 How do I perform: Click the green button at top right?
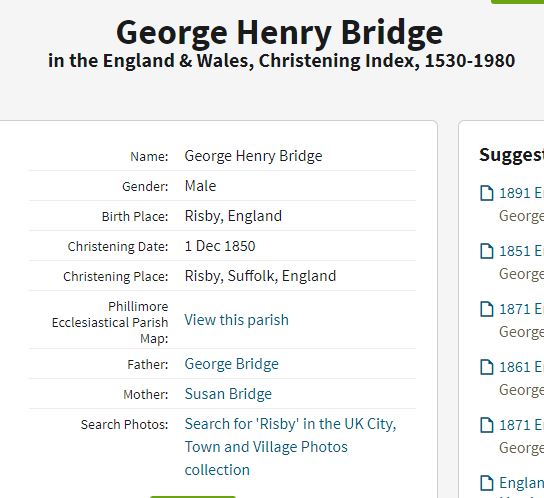pyautogui.click(x=518, y=2)
